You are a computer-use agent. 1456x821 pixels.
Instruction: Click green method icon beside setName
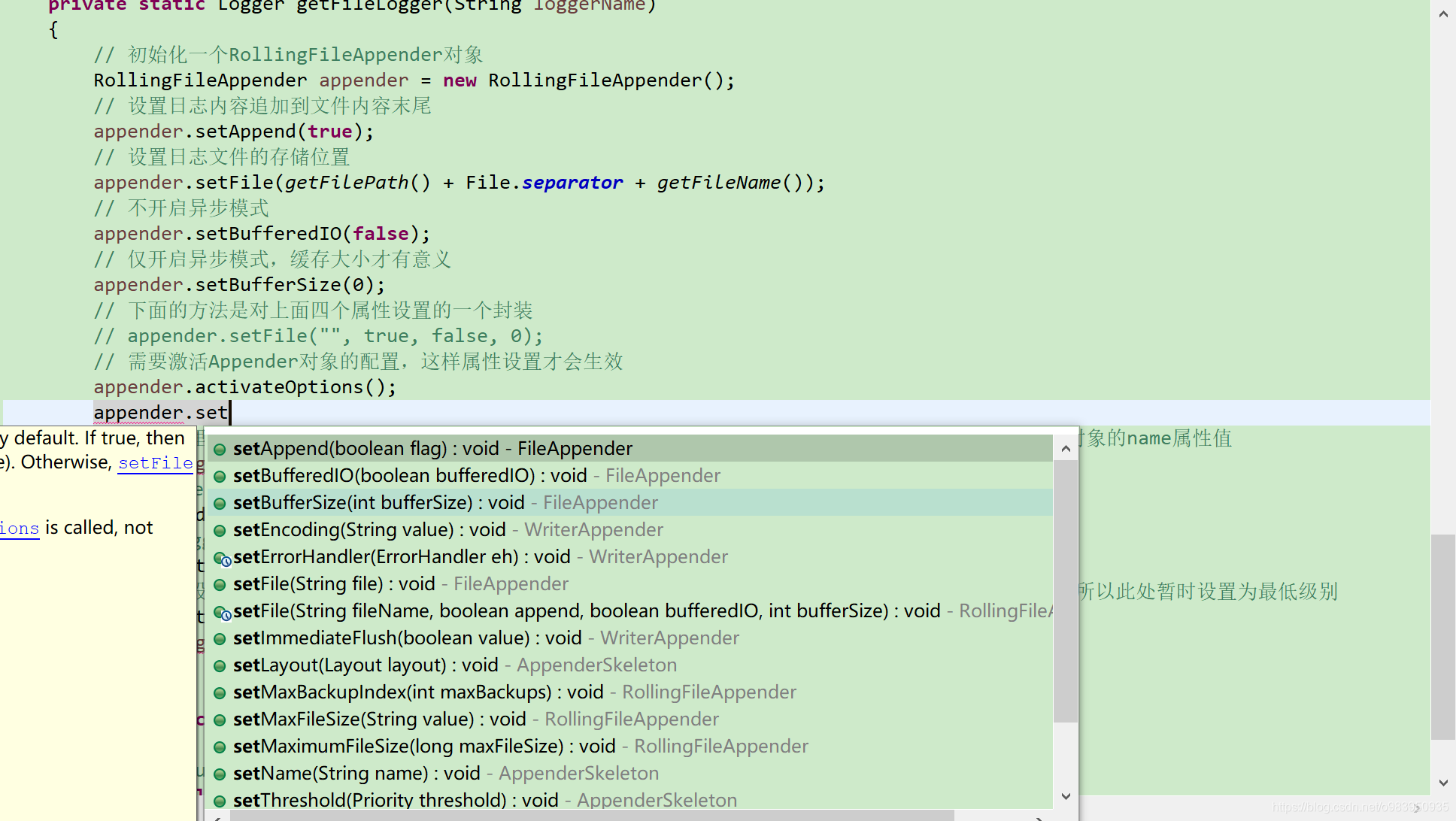[220, 774]
